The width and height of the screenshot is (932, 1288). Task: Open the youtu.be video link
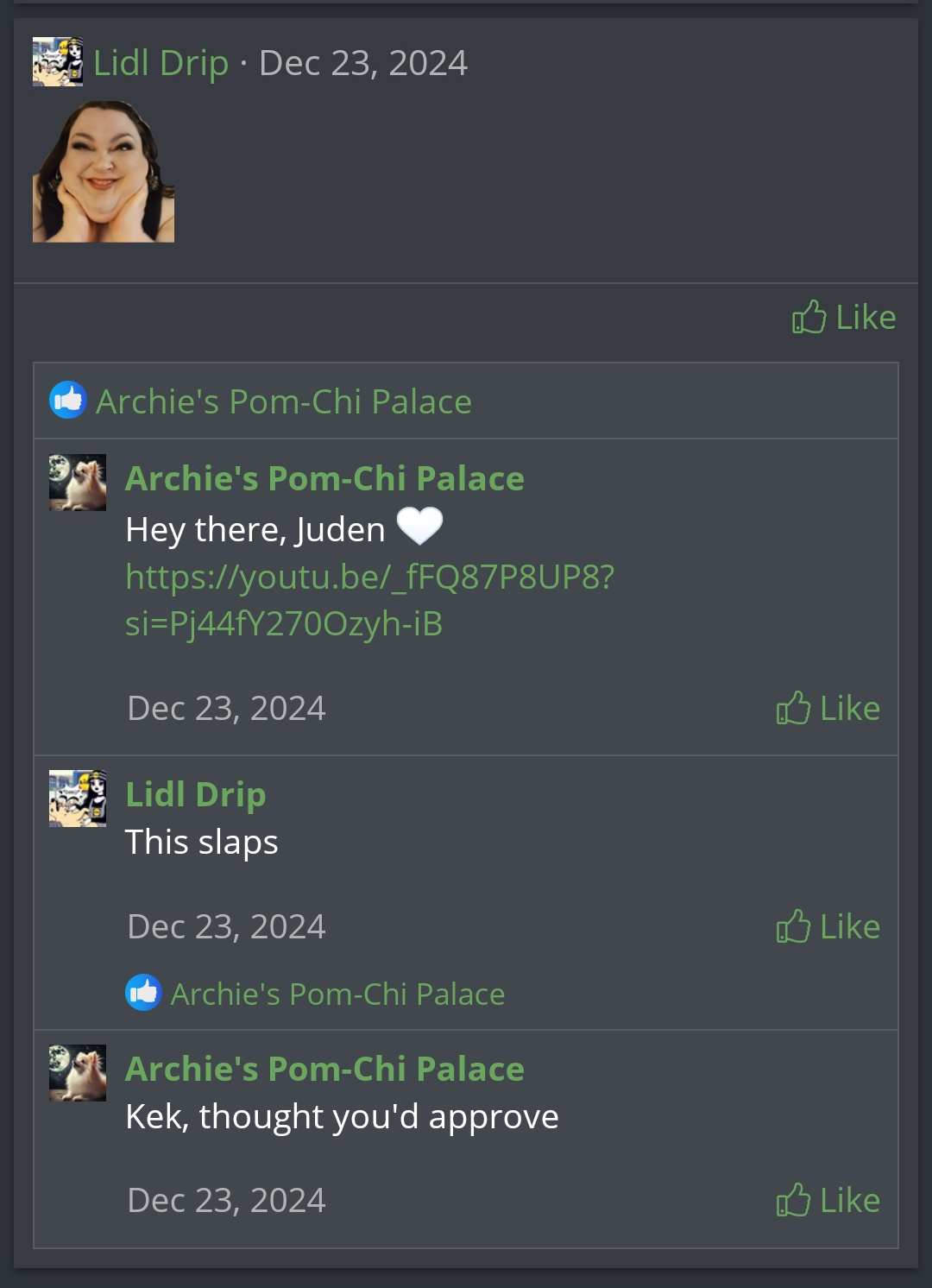pos(369,600)
